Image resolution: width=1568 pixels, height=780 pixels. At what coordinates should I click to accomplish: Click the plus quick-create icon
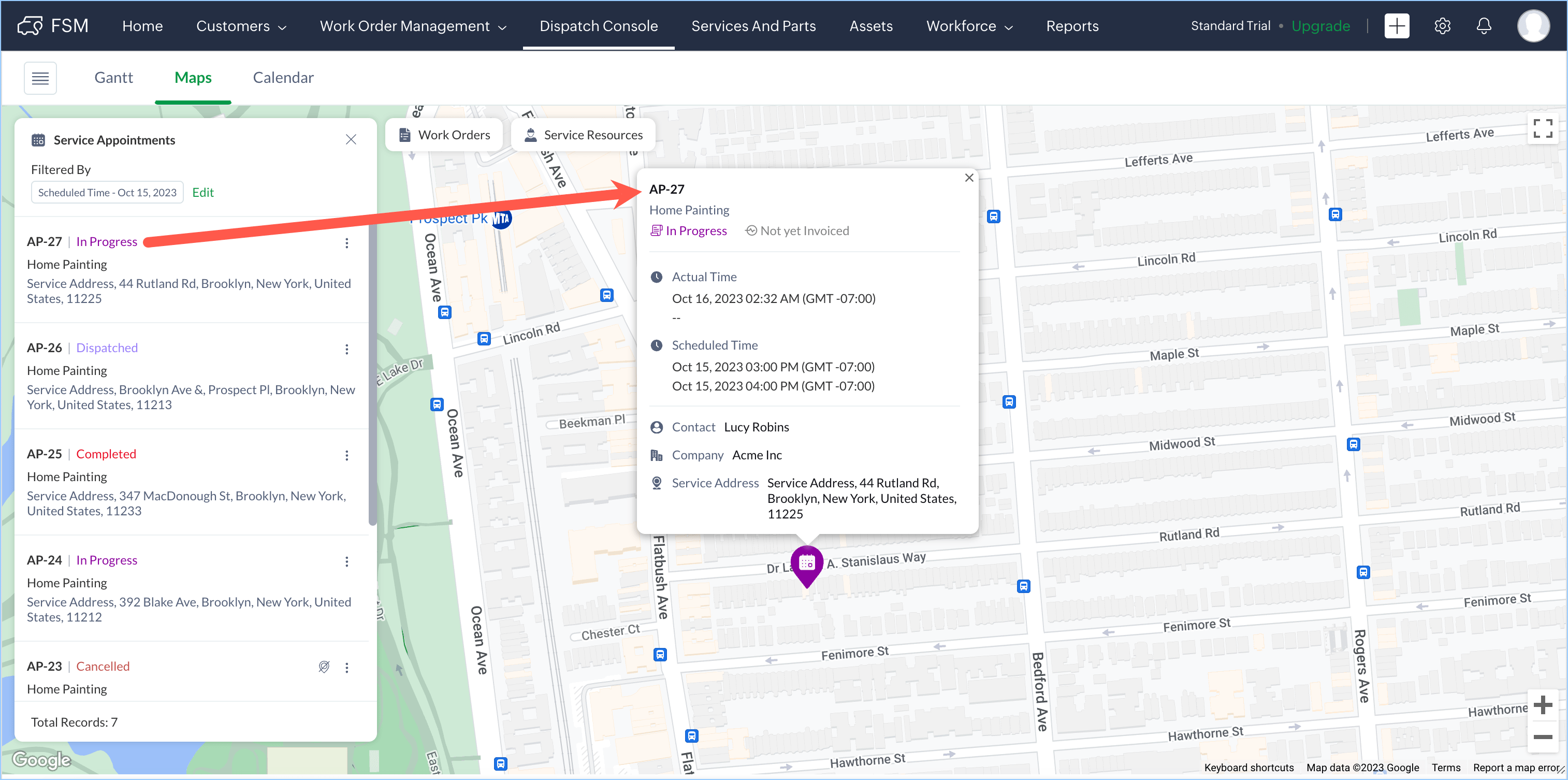click(1397, 26)
